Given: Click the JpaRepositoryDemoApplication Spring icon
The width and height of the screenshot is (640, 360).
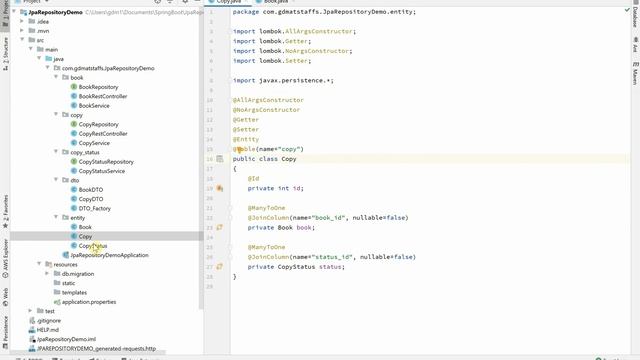Looking at the screenshot, I should (x=66, y=255).
